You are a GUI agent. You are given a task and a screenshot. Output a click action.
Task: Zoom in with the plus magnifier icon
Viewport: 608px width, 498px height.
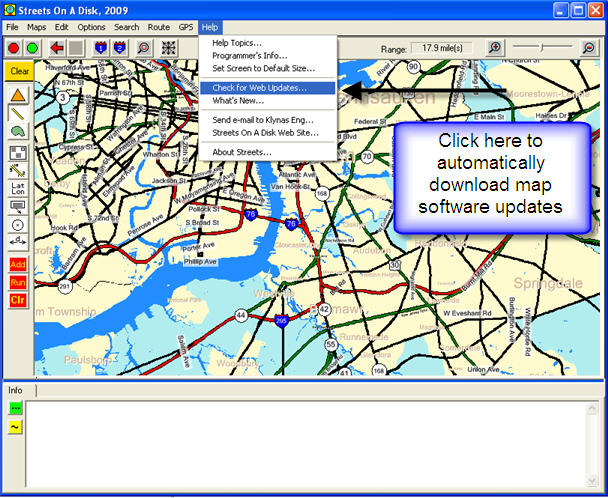click(495, 48)
